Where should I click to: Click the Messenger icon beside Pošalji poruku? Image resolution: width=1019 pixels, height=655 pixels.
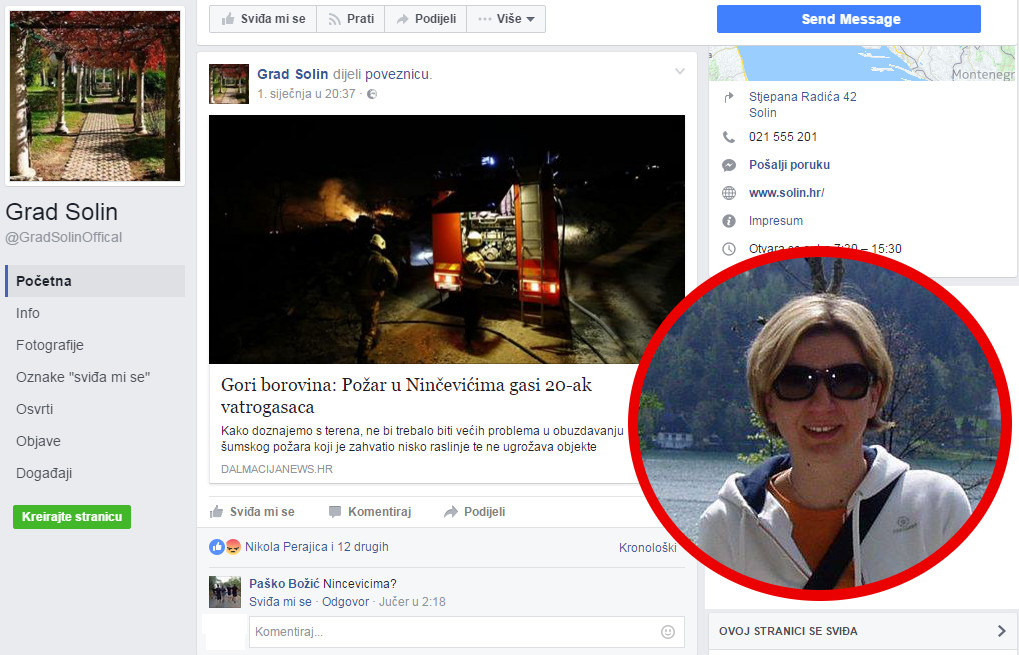click(x=729, y=165)
